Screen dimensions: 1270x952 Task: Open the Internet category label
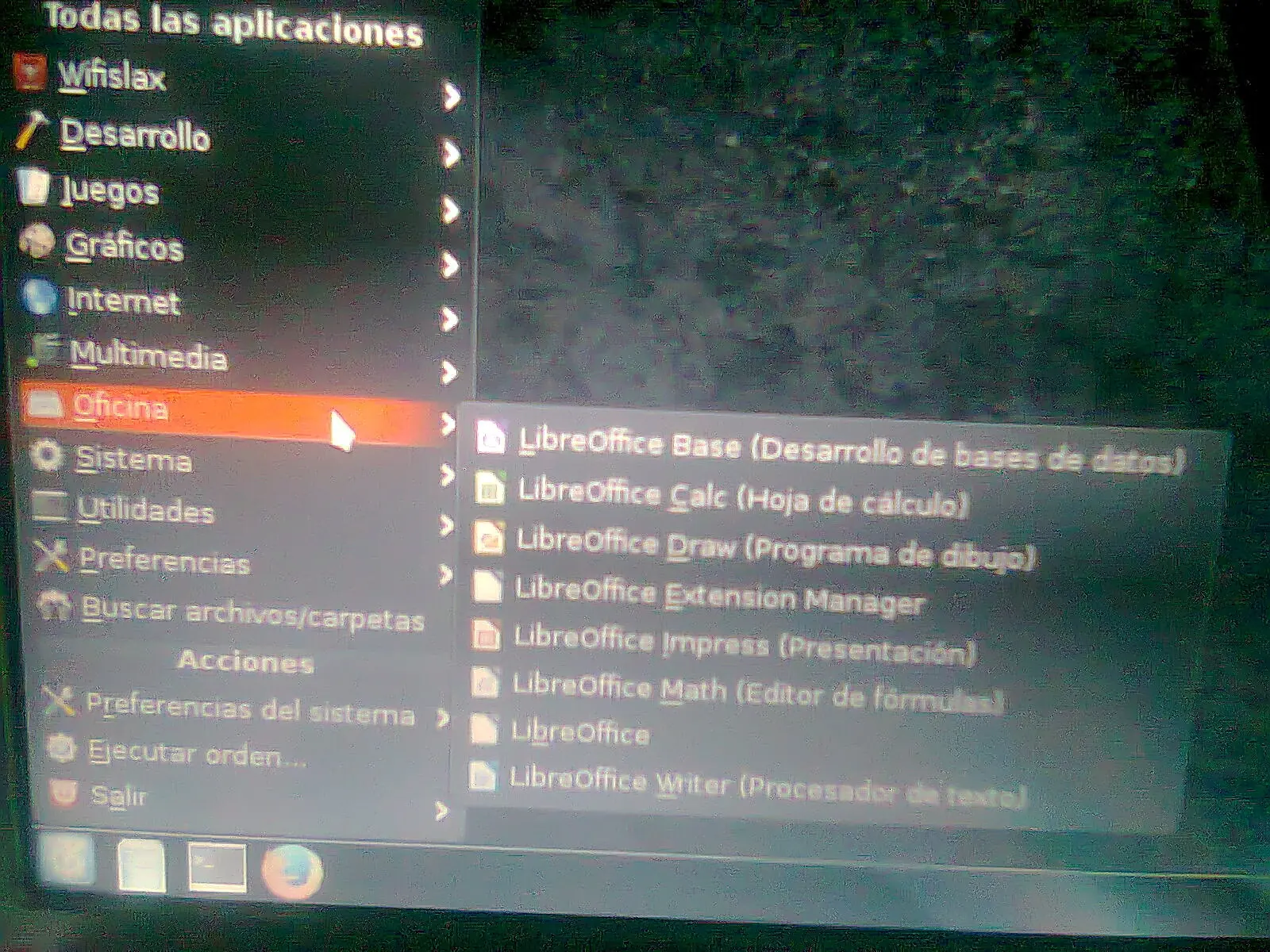[x=125, y=301]
